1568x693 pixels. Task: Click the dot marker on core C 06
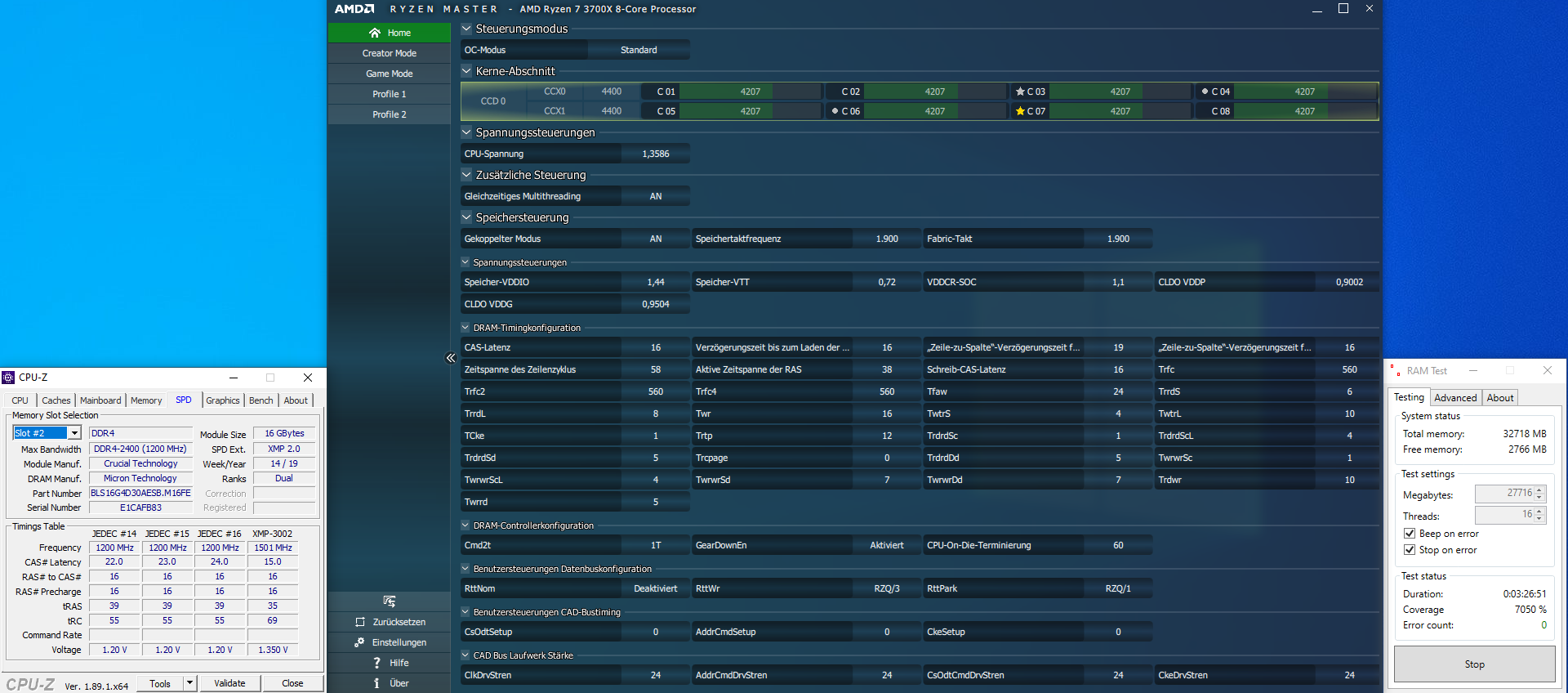pyautogui.click(x=835, y=111)
